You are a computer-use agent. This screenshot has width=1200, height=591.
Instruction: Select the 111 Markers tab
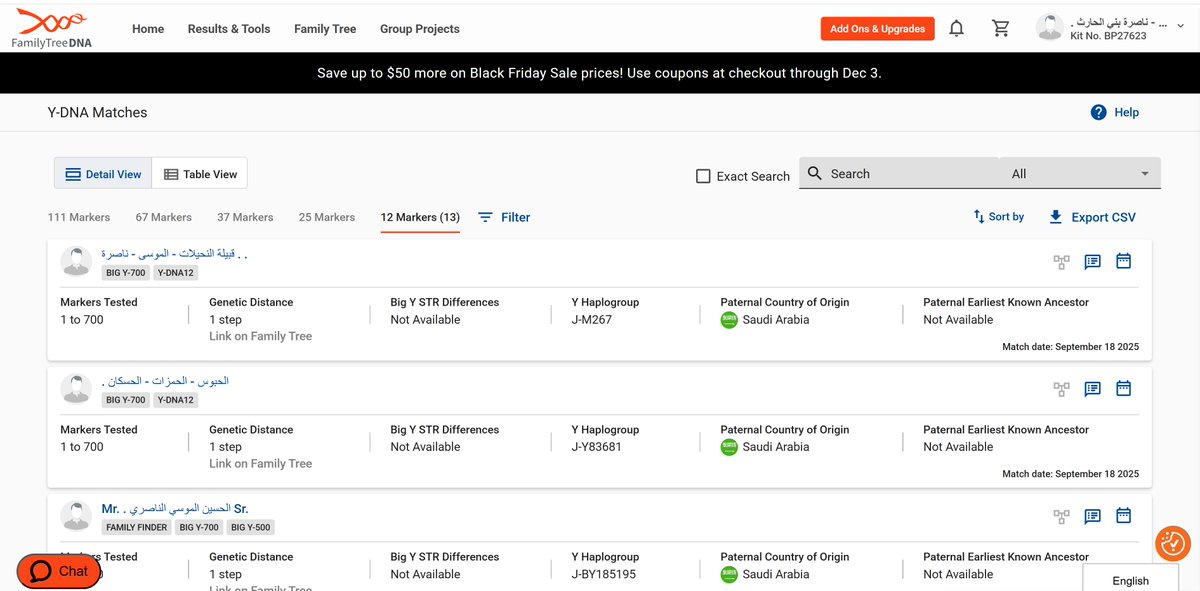tap(79, 217)
